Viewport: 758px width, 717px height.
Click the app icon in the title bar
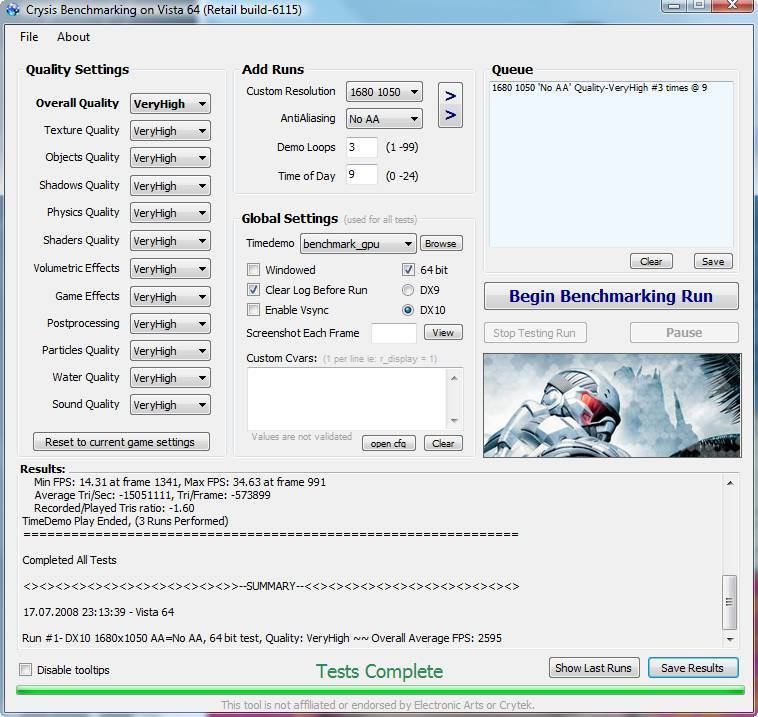(x=12, y=9)
